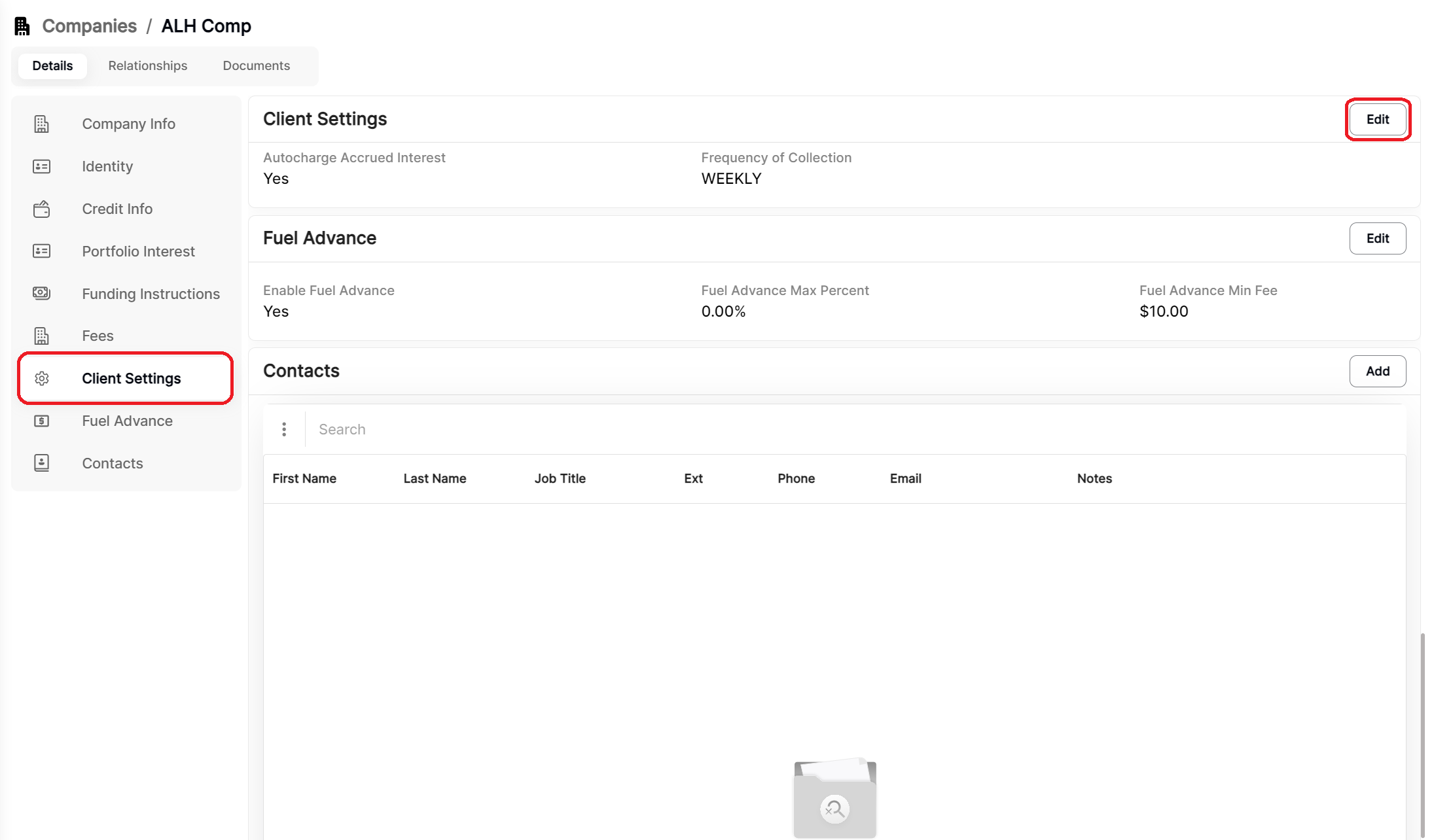The height and width of the screenshot is (840, 1434).
Task: Open Fuel Advance via its dollar icon
Action: pyautogui.click(x=41, y=421)
